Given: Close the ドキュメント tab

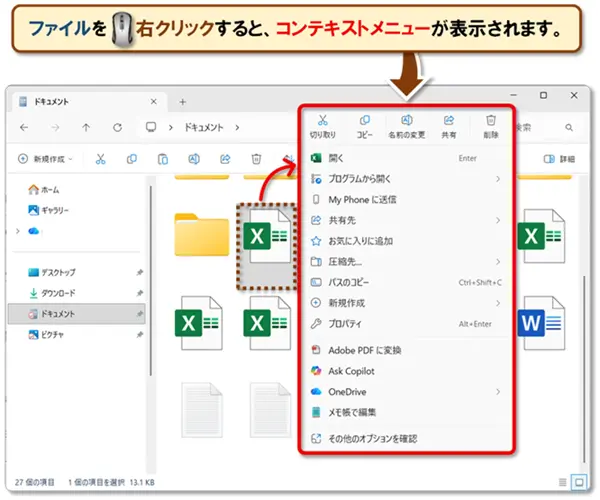Looking at the screenshot, I should pyautogui.click(x=153, y=101).
